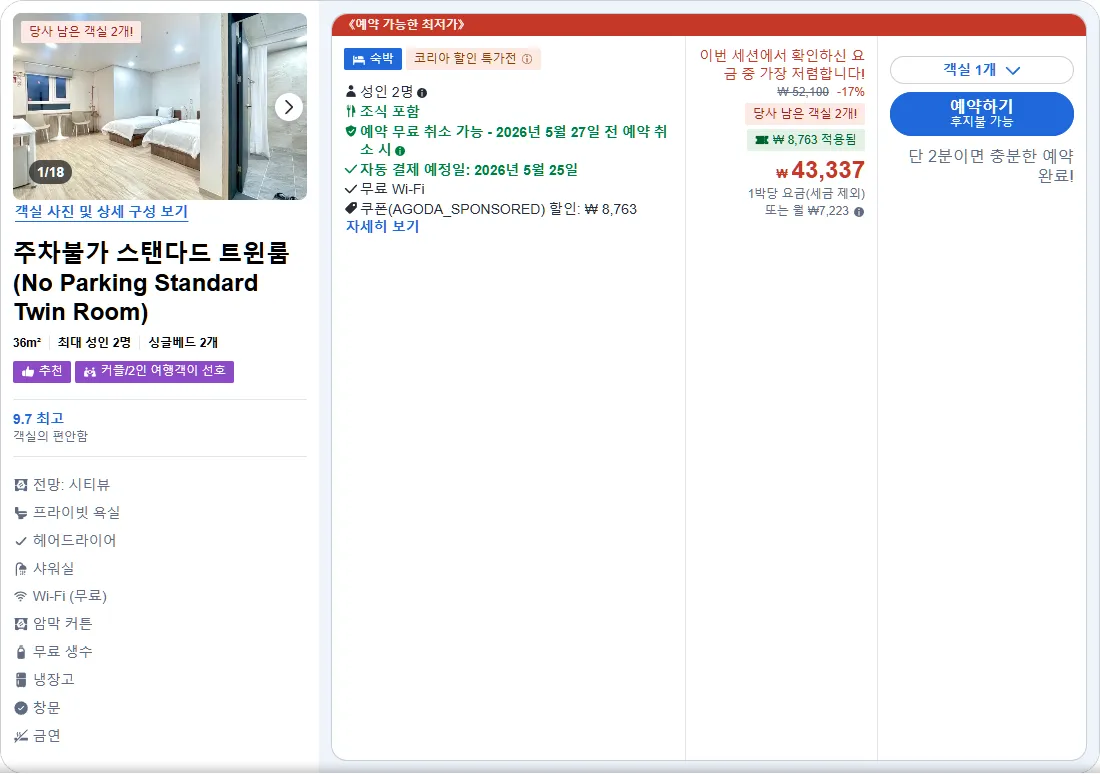Click the 조식 포함 cutlery icon
This screenshot has height=774, width=1100.
(x=351, y=111)
